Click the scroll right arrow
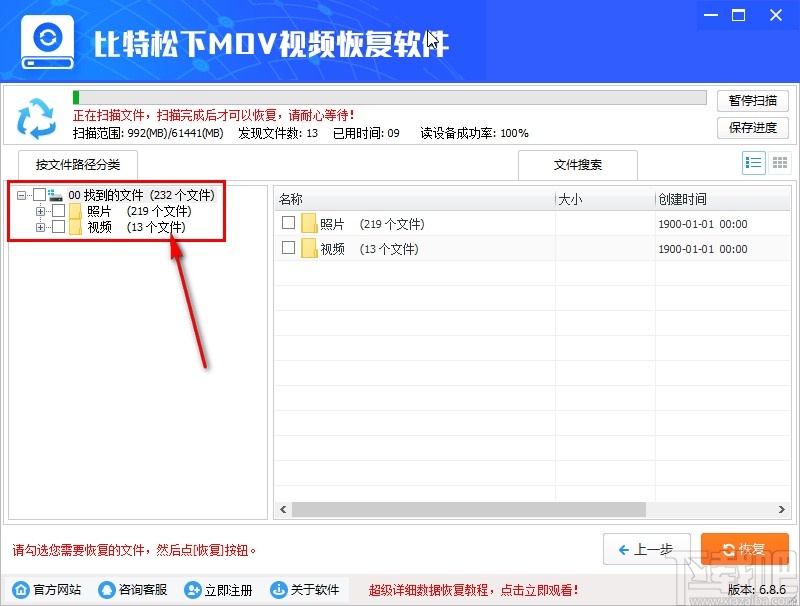Screen dimensions: 800x606 coord(781,509)
